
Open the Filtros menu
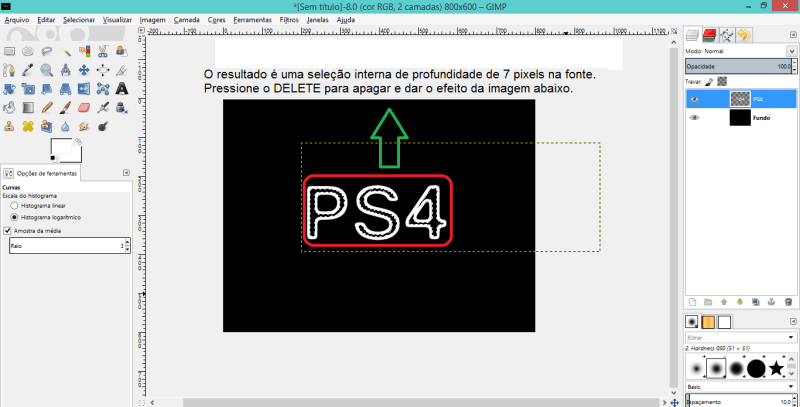(288, 19)
